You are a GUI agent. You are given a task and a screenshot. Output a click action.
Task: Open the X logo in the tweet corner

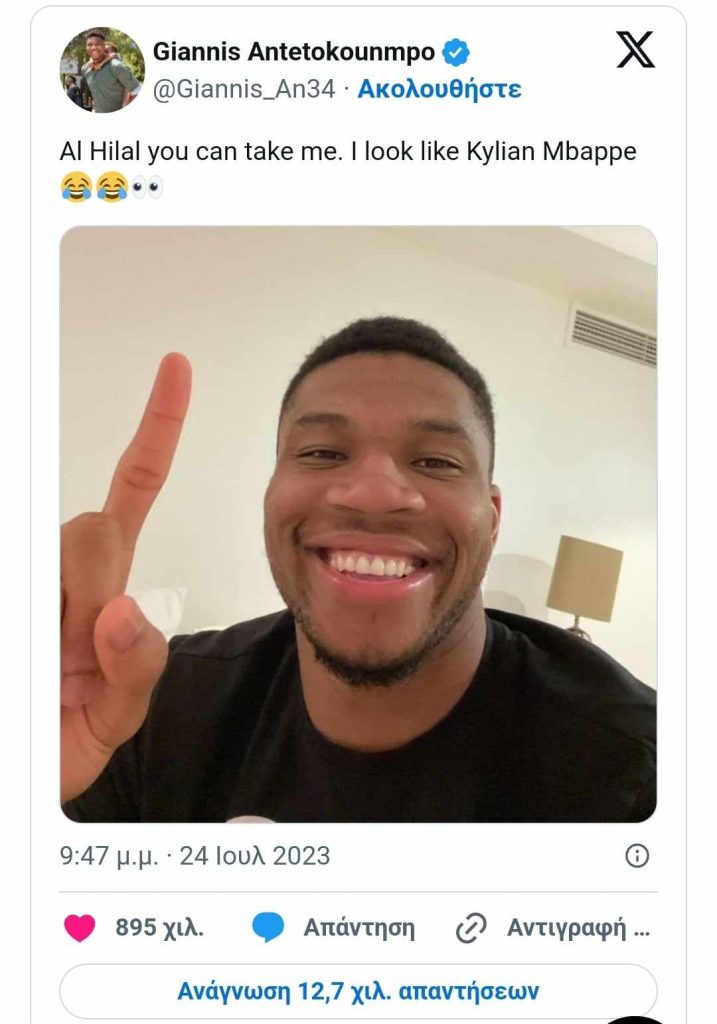pyautogui.click(x=635, y=50)
